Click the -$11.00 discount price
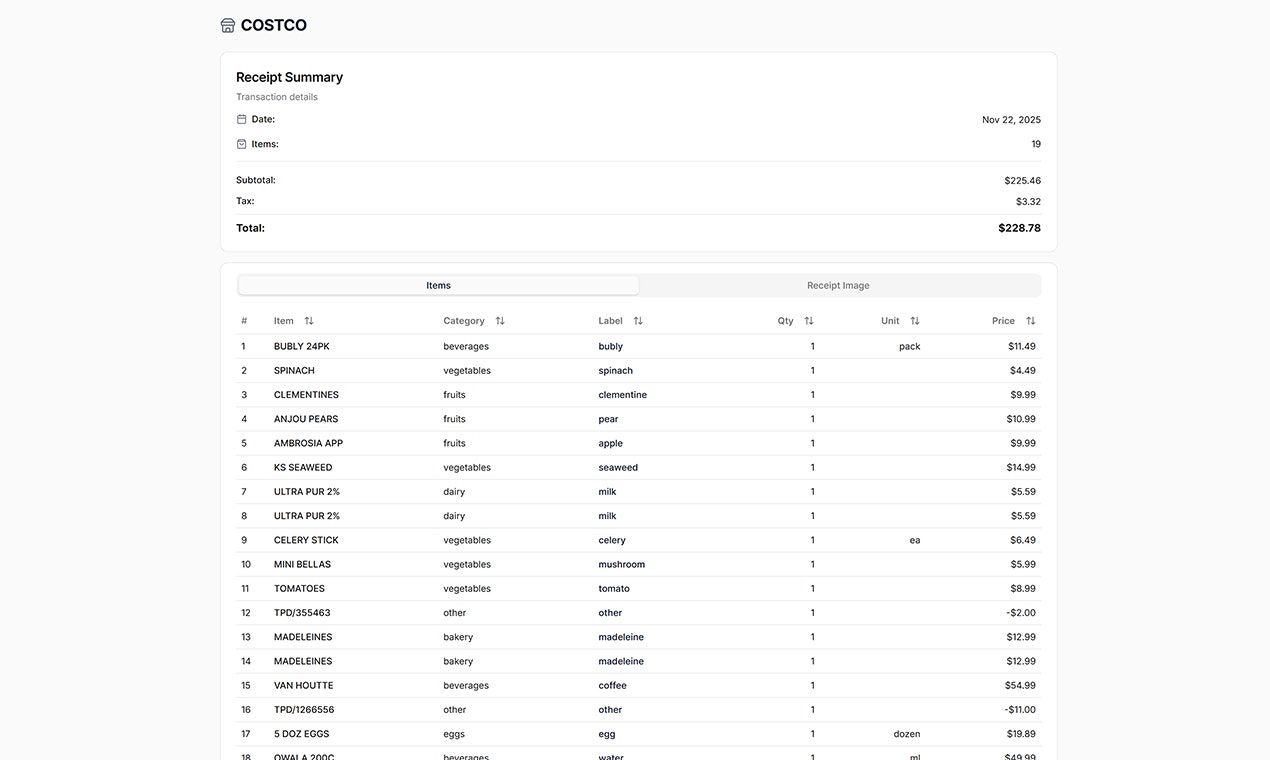 tap(1020, 710)
